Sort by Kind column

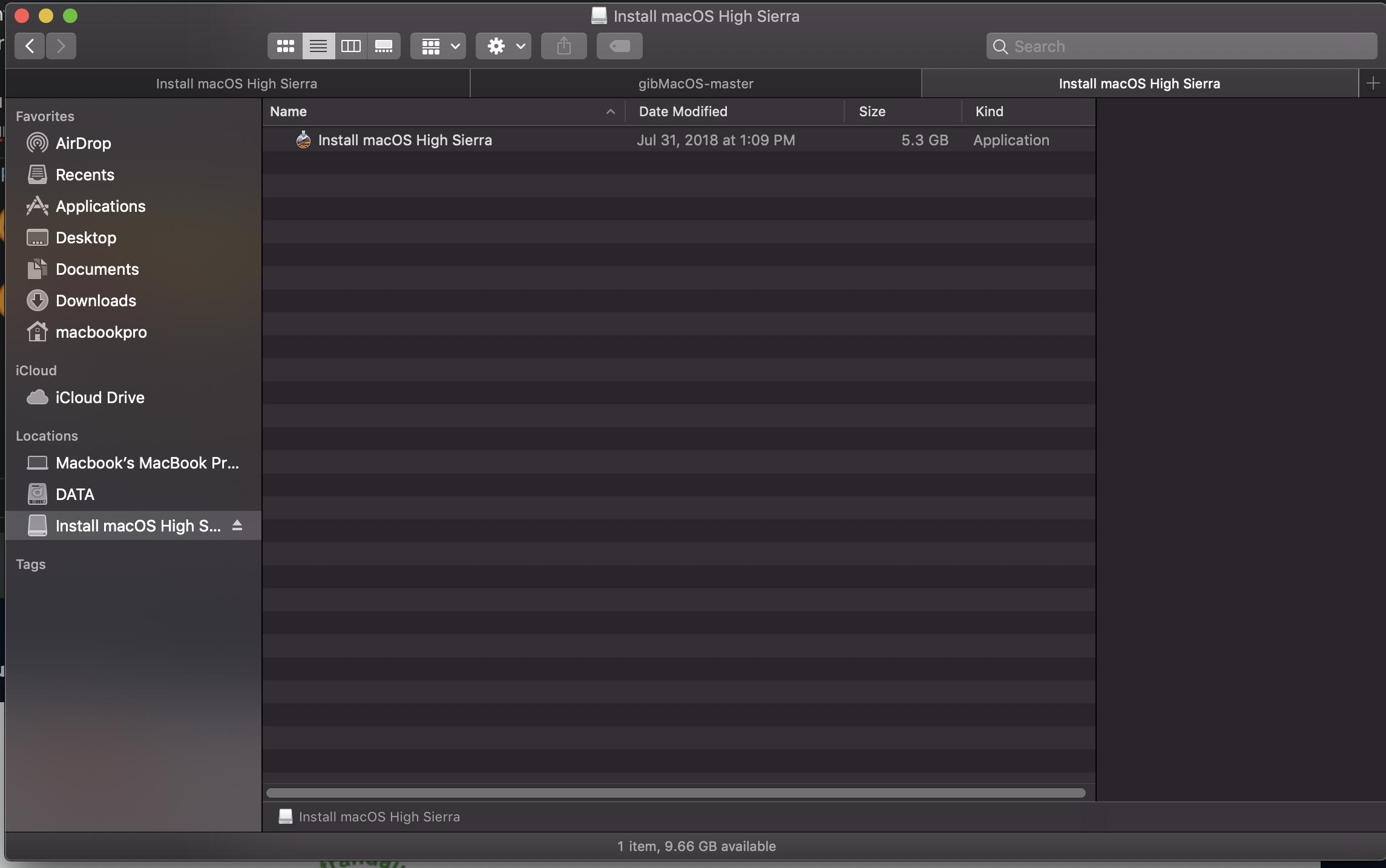[1028, 111]
